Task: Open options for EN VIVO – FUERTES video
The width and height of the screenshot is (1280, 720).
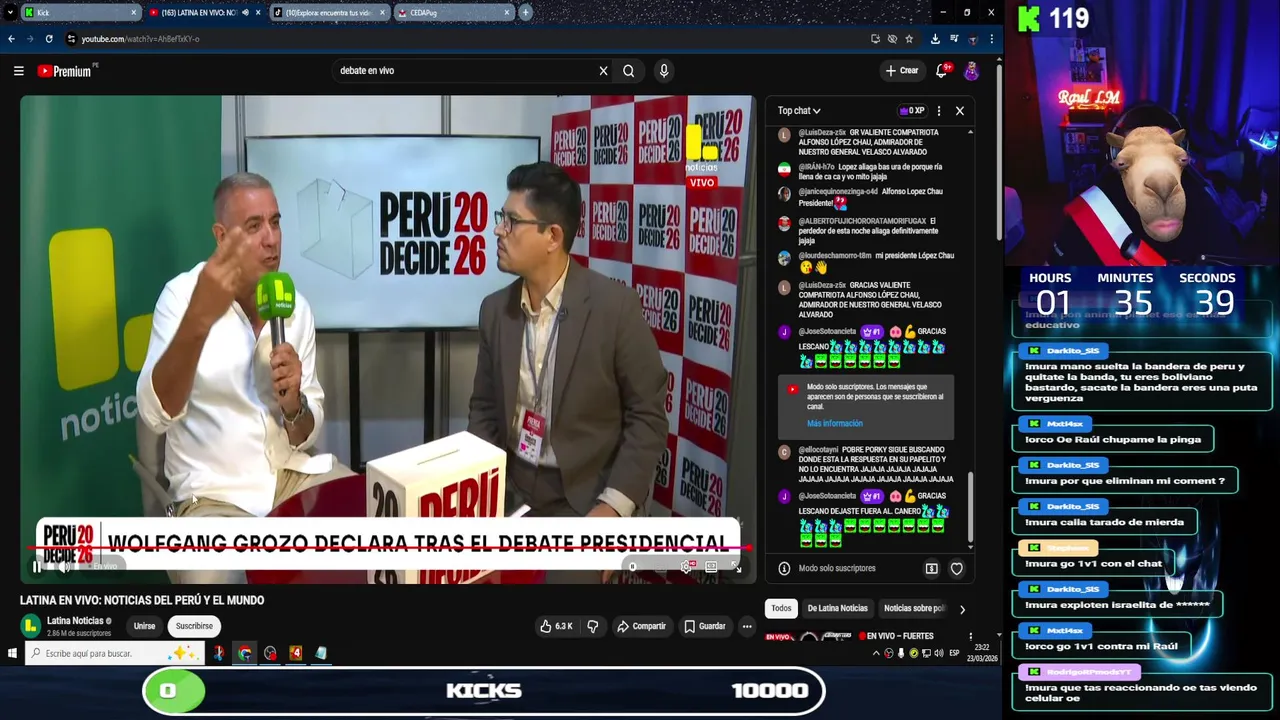Action: pyautogui.click(x=970, y=636)
